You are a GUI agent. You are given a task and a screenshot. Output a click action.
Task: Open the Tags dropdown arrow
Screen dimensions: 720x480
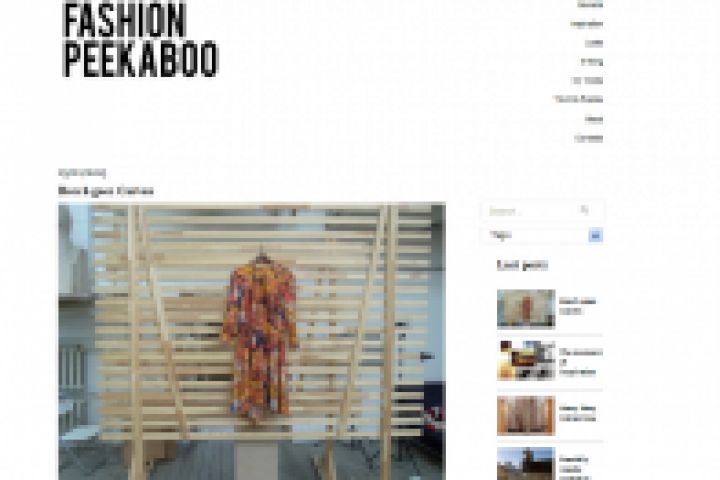tap(596, 236)
